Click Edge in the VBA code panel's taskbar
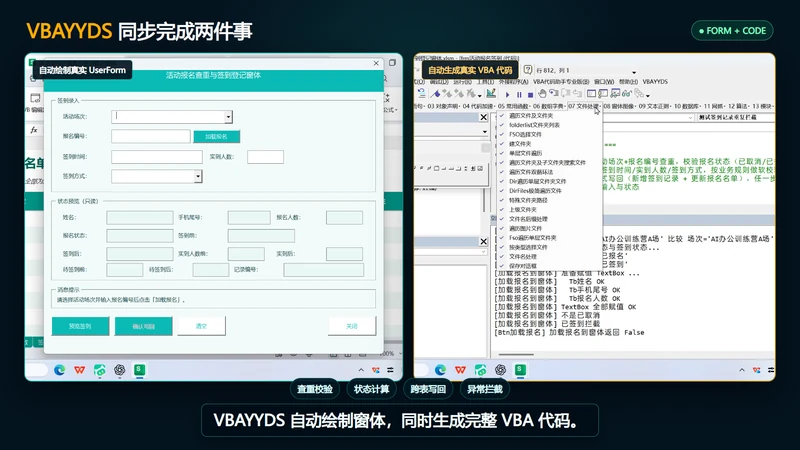800x450 pixels. point(440,370)
